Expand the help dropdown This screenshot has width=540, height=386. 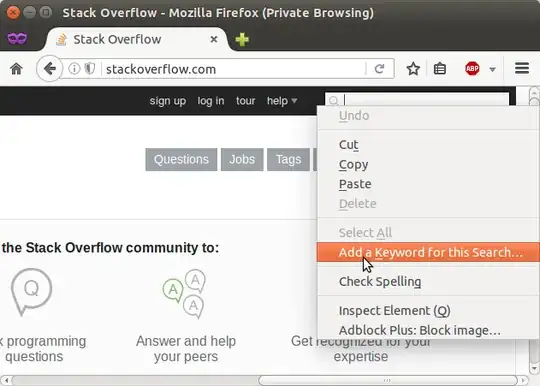282,101
